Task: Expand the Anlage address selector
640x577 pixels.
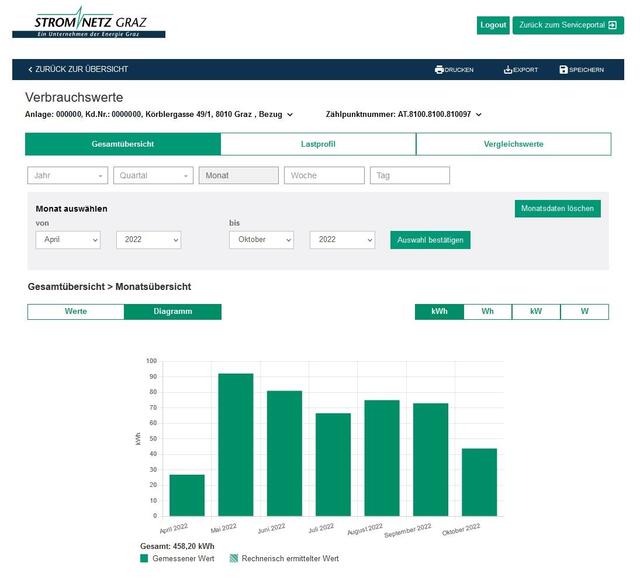Action: click(290, 115)
